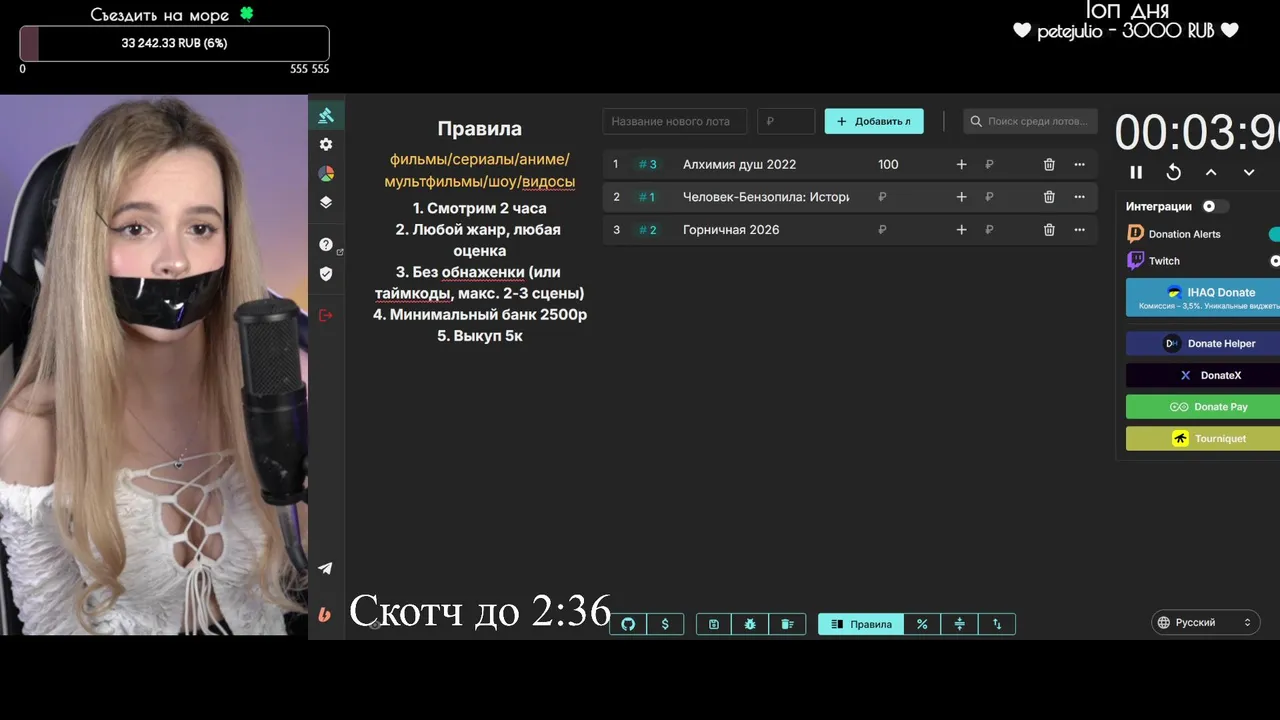Delete the Горничная 2026 lot

pos(1049,230)
